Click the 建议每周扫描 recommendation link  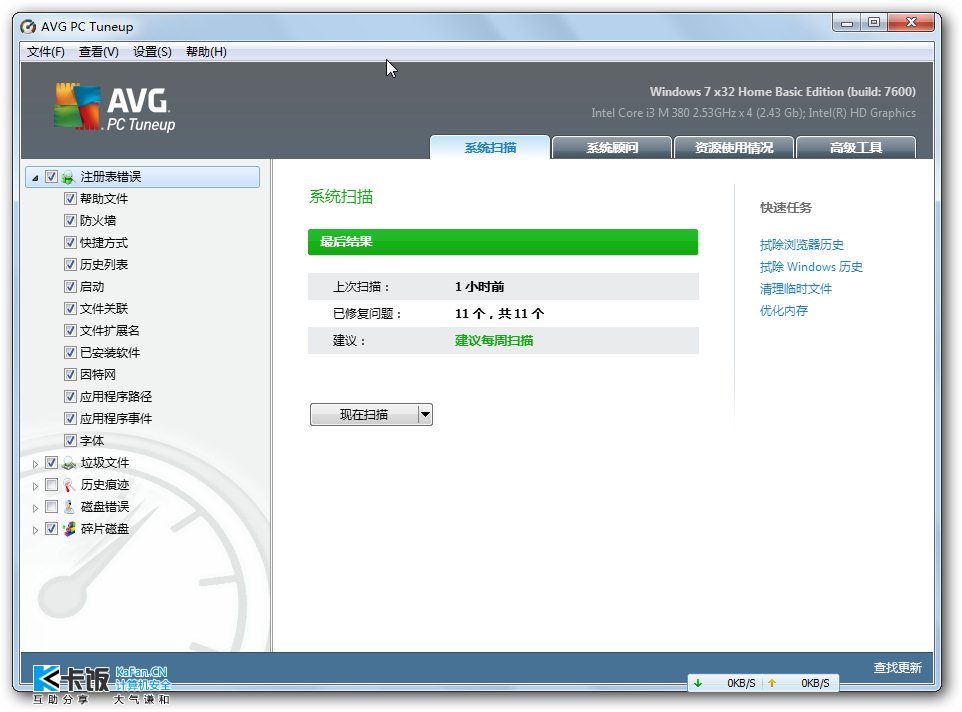494,340
